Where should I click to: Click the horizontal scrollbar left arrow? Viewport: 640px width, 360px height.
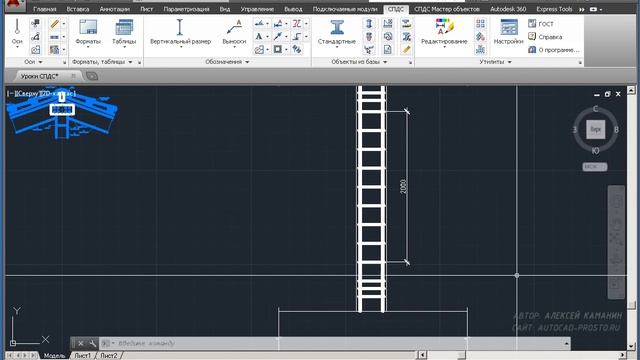423,356
